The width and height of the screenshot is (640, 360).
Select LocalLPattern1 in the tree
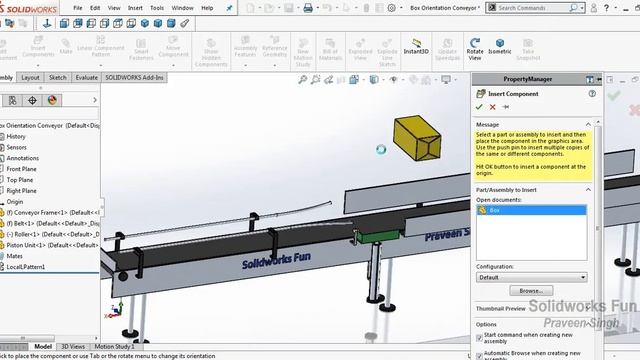[25, 267]
